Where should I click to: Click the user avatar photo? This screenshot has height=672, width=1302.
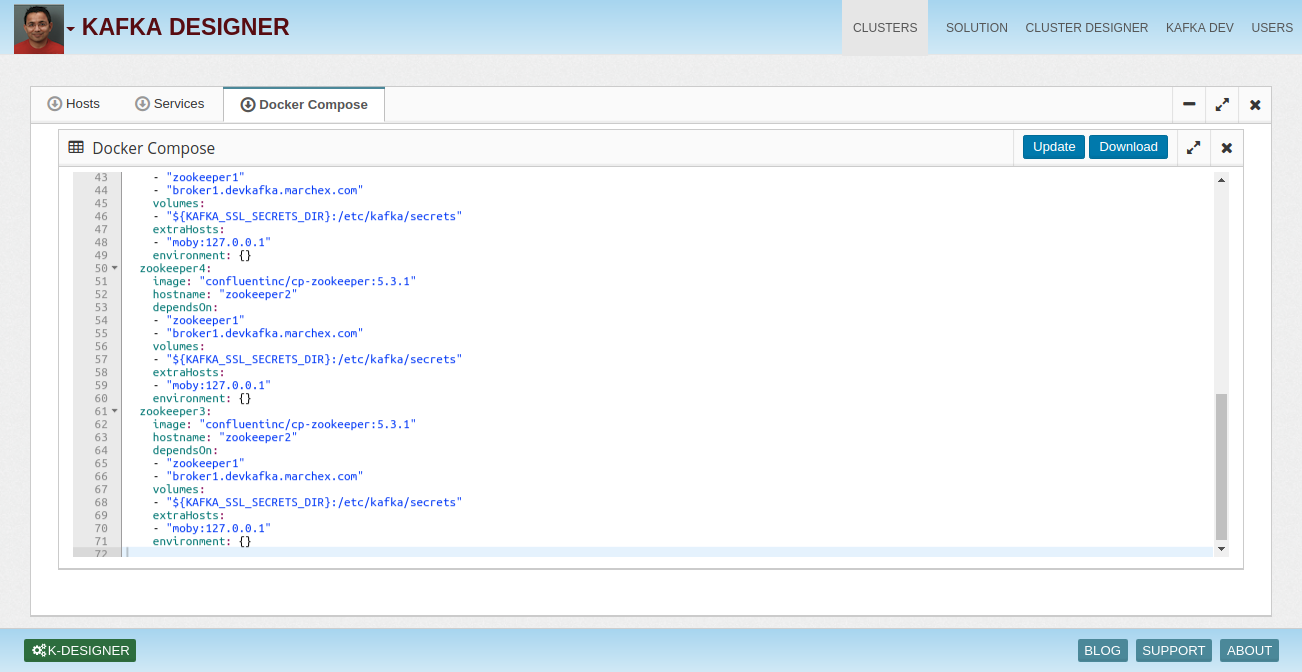[39, 28]
